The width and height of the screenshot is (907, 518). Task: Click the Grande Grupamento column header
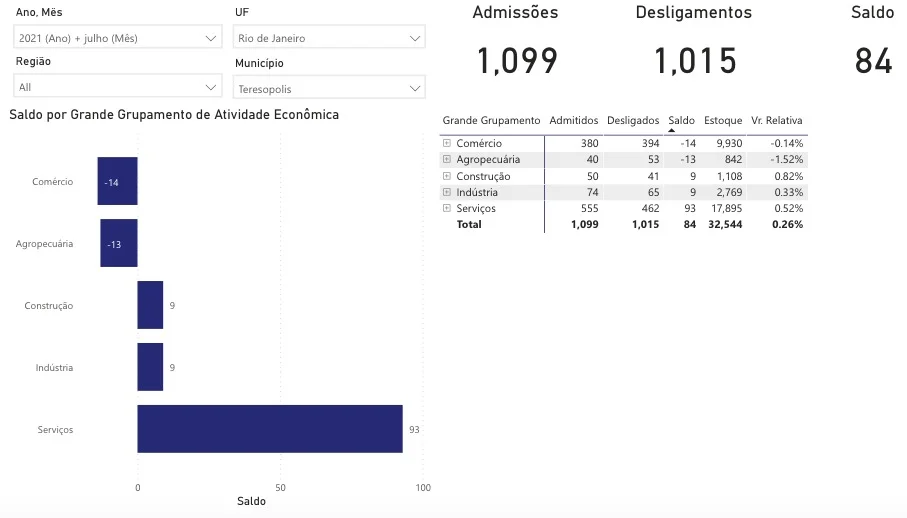click(491, 121)
